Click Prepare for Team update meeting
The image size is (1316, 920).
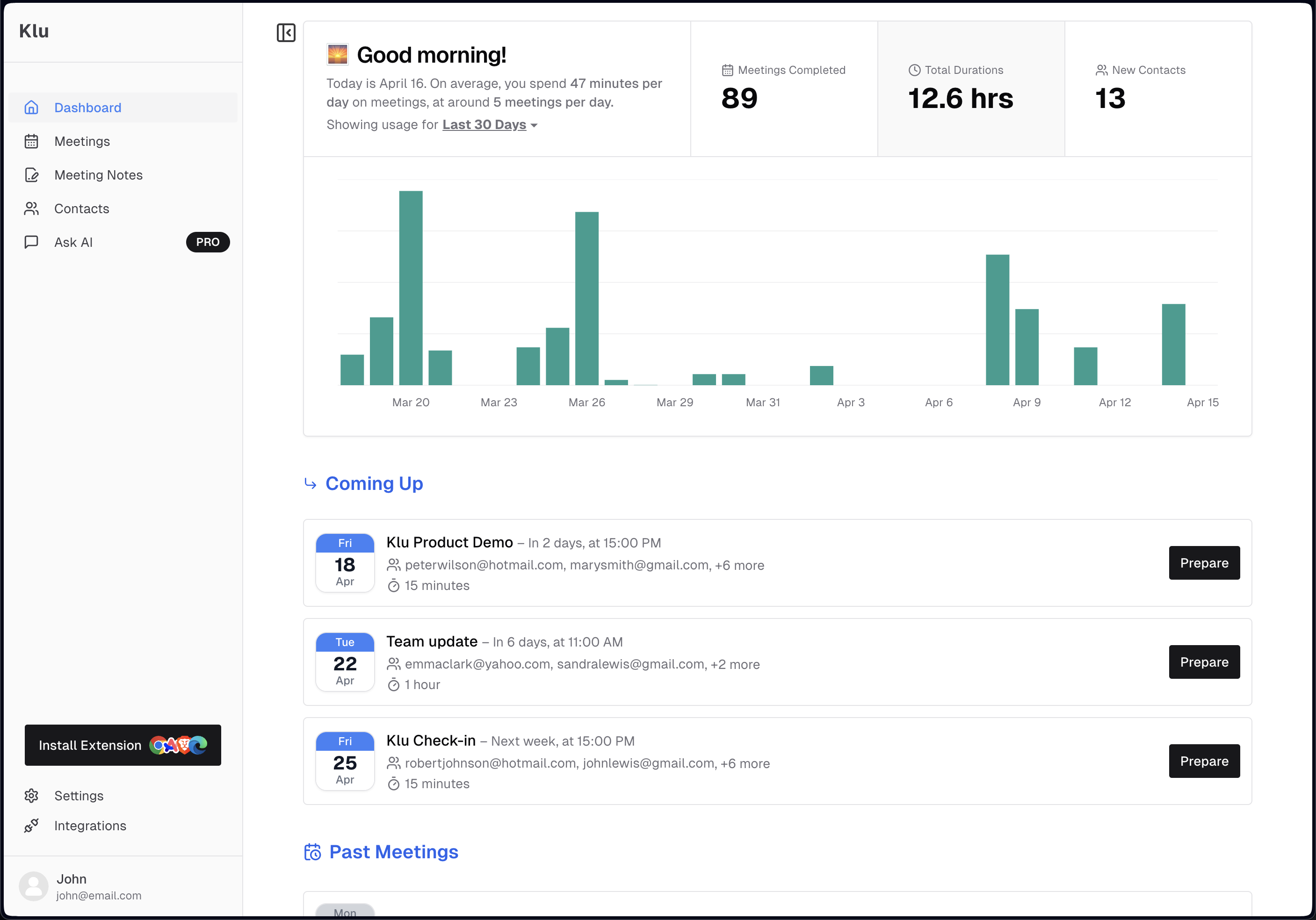click(1204, 661)
